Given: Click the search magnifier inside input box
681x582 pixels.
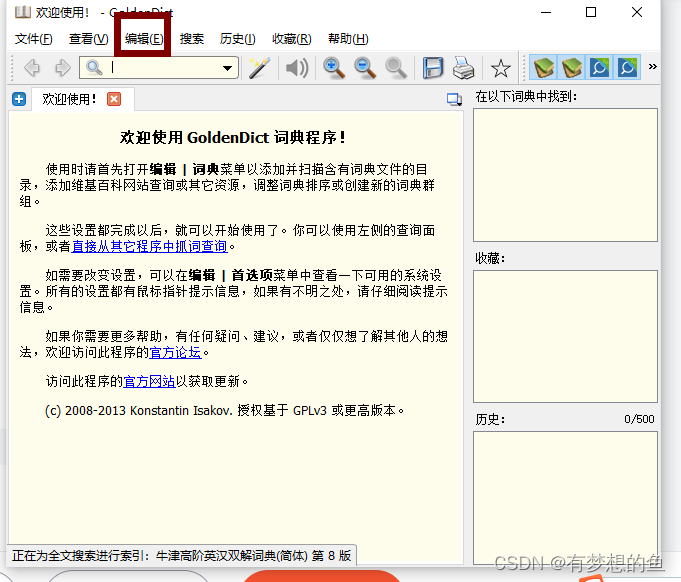Looking at the screenshot, I should [94, 68].
